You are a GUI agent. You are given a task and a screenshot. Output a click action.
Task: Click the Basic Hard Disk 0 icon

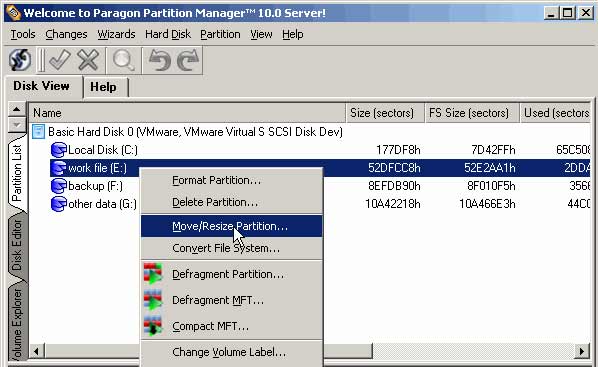[x=38, y=132]
